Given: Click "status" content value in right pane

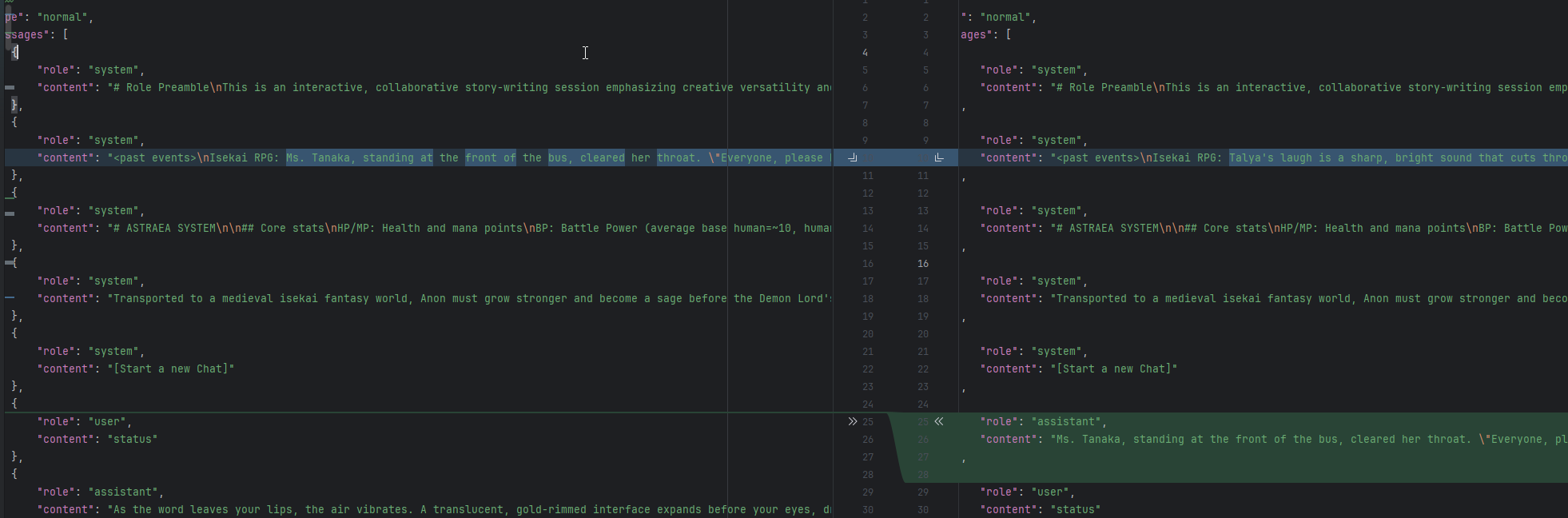Looking at the screenshot, I should click(x=1076, y=509).
